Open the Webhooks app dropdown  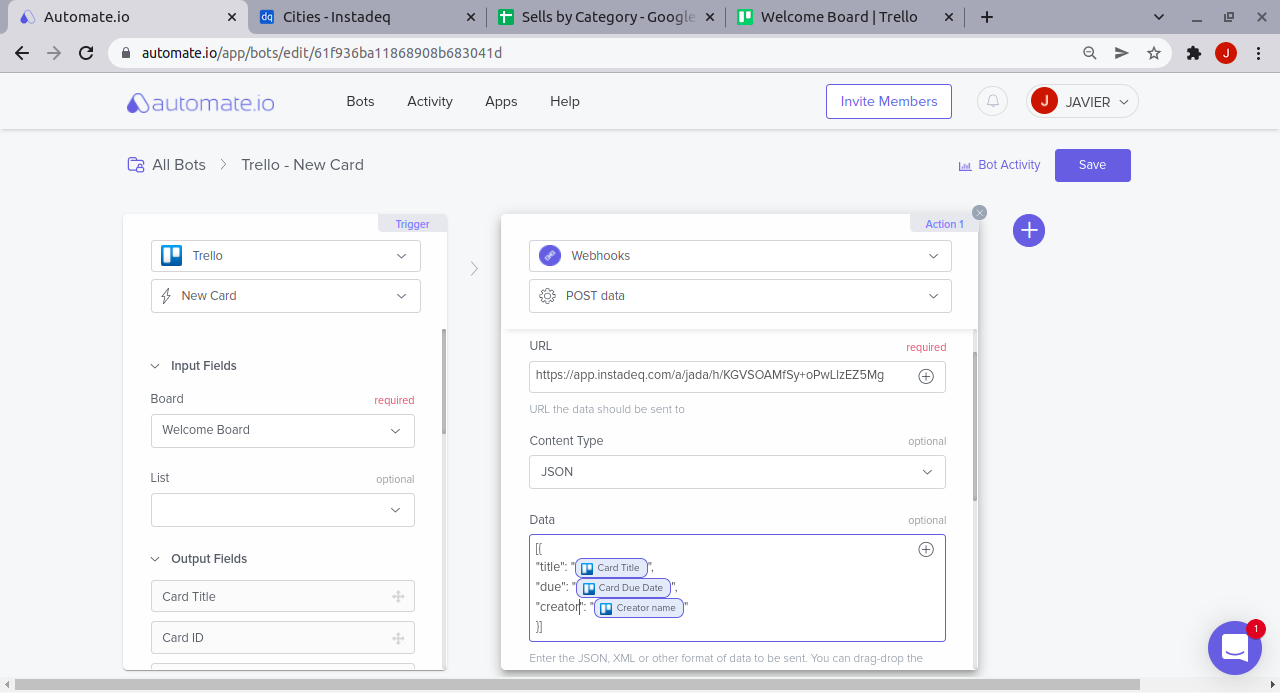740,256
